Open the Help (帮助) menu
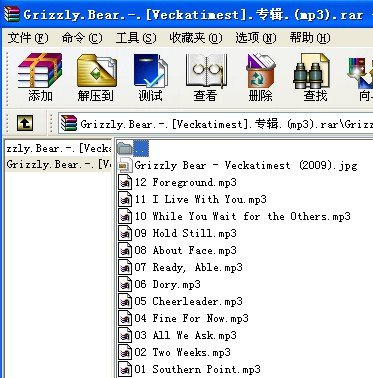Image resolution: width=373 pixels, height=378 pixels. click(x=310, y=38)
